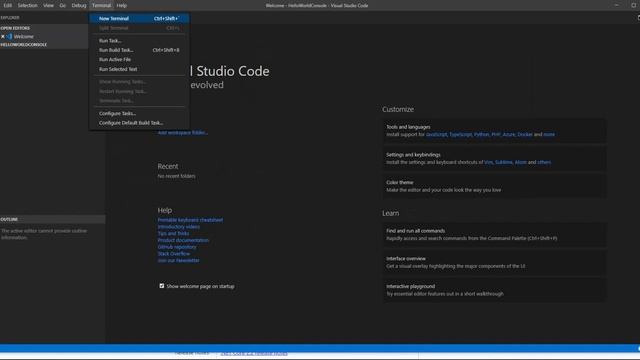Open the Interface overview card

494,262
